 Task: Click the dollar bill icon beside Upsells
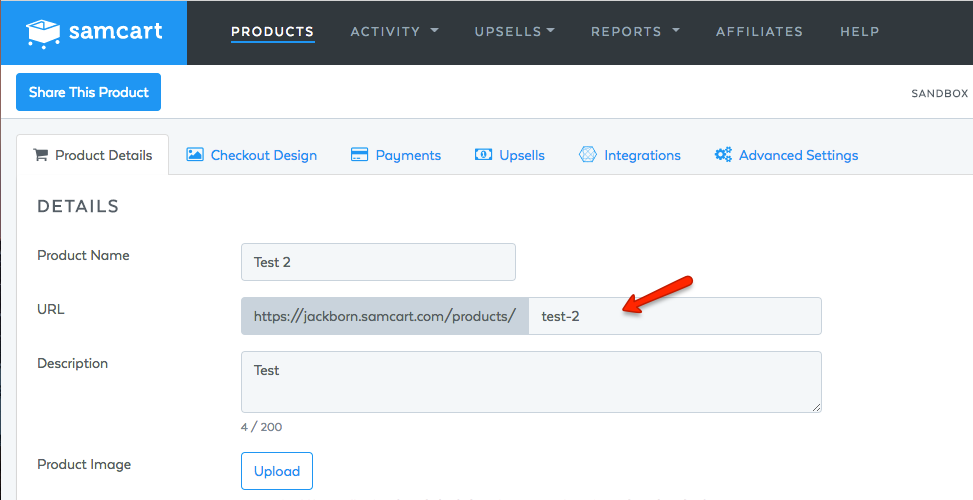[x=483, y=154]
